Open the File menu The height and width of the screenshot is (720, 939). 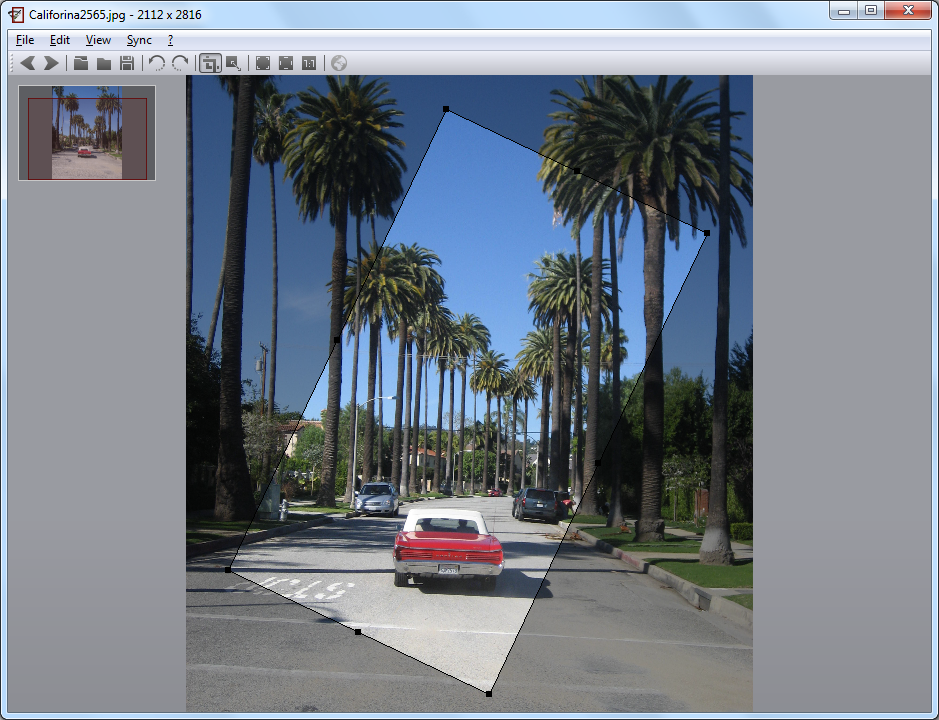25,40
